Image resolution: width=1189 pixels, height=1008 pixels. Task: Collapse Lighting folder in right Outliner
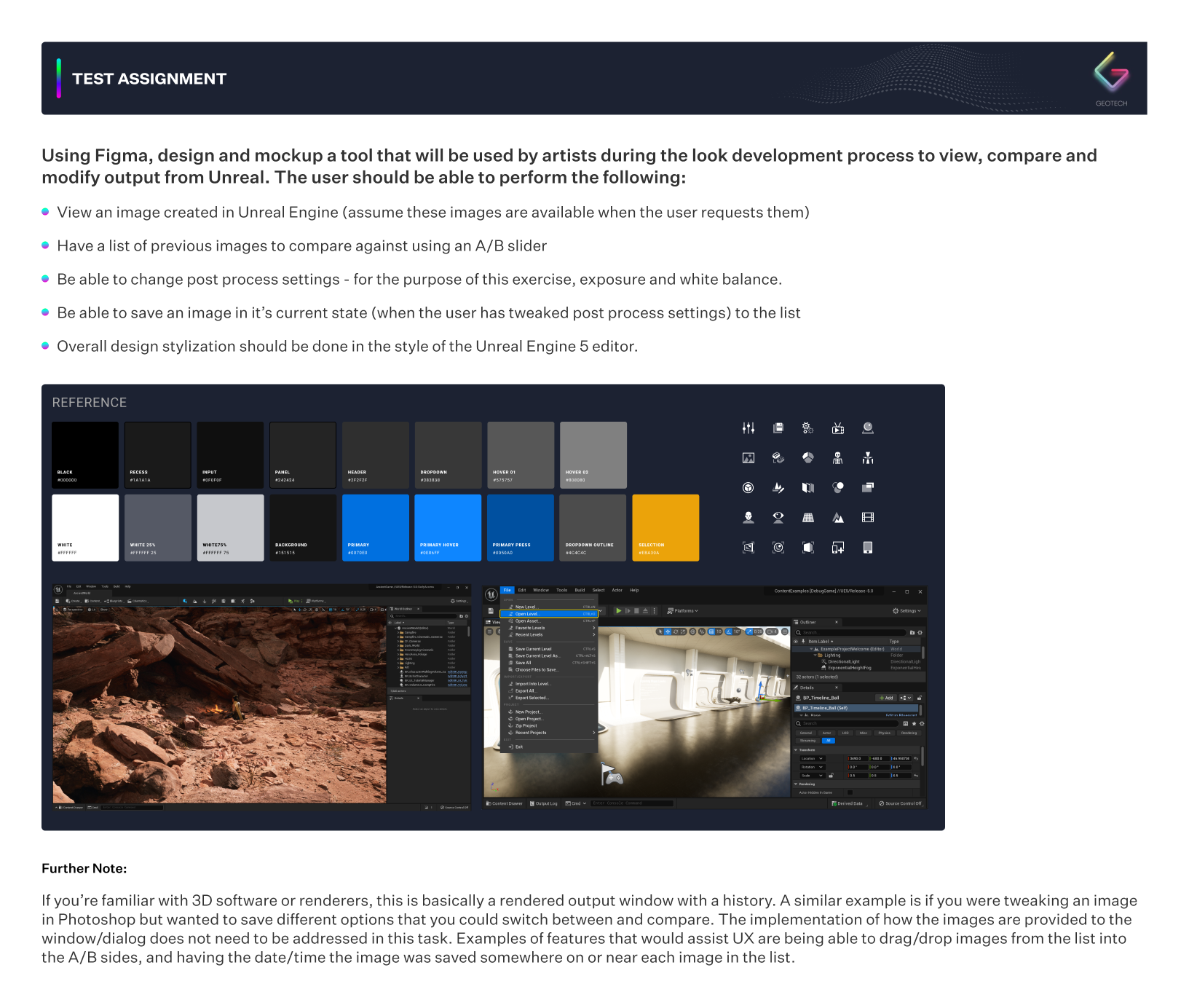[x=815, y=655]
